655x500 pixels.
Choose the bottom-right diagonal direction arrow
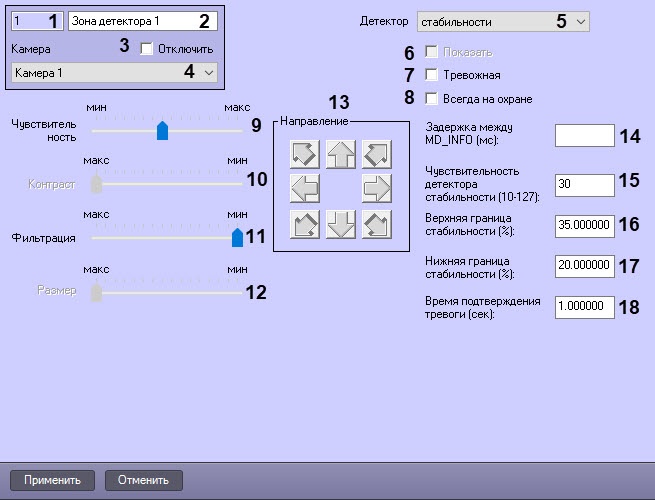coord(376,224)
